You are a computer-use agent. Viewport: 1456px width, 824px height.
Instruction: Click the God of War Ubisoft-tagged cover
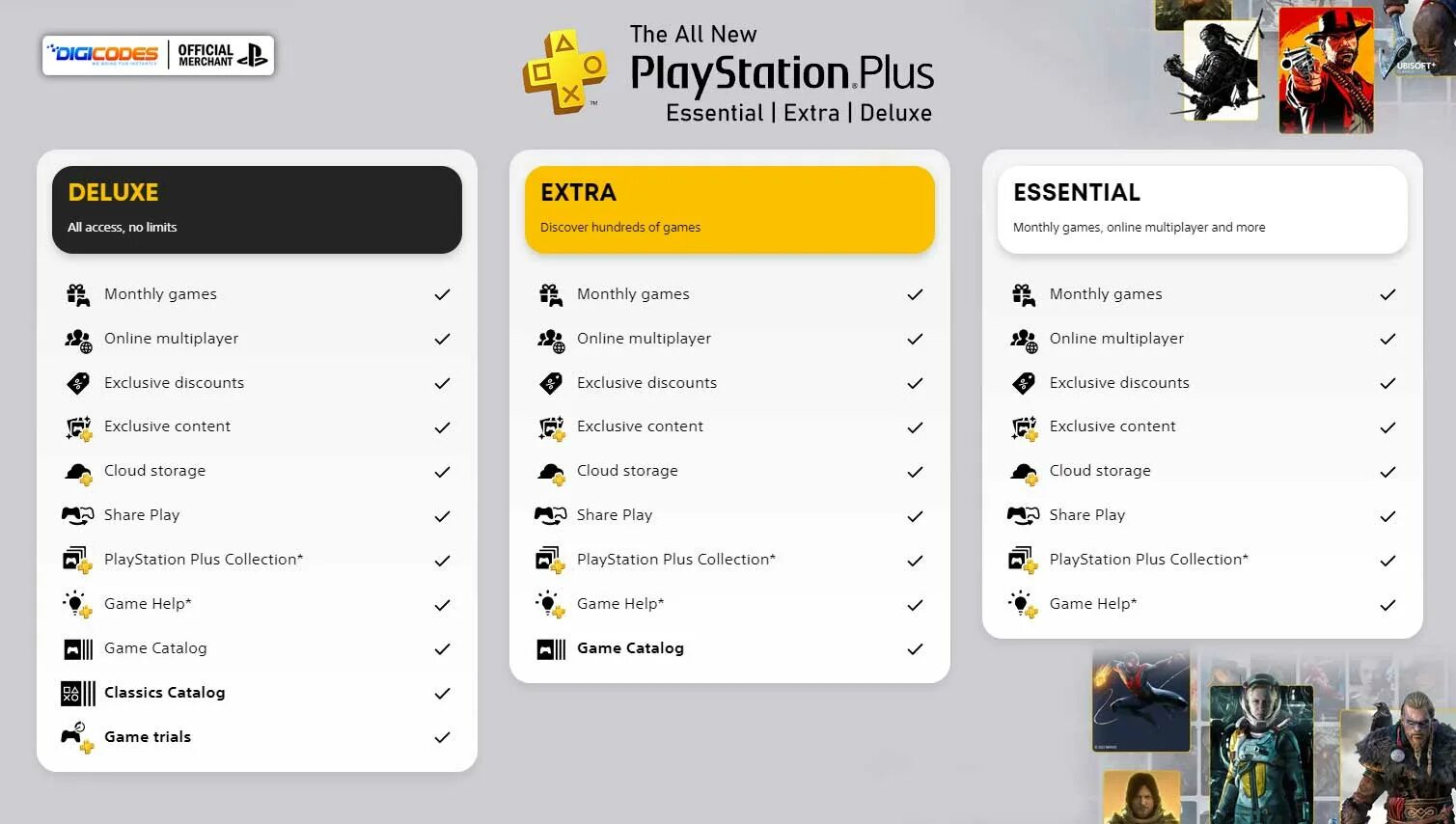pyautogui.click(x=1416, y=37)
